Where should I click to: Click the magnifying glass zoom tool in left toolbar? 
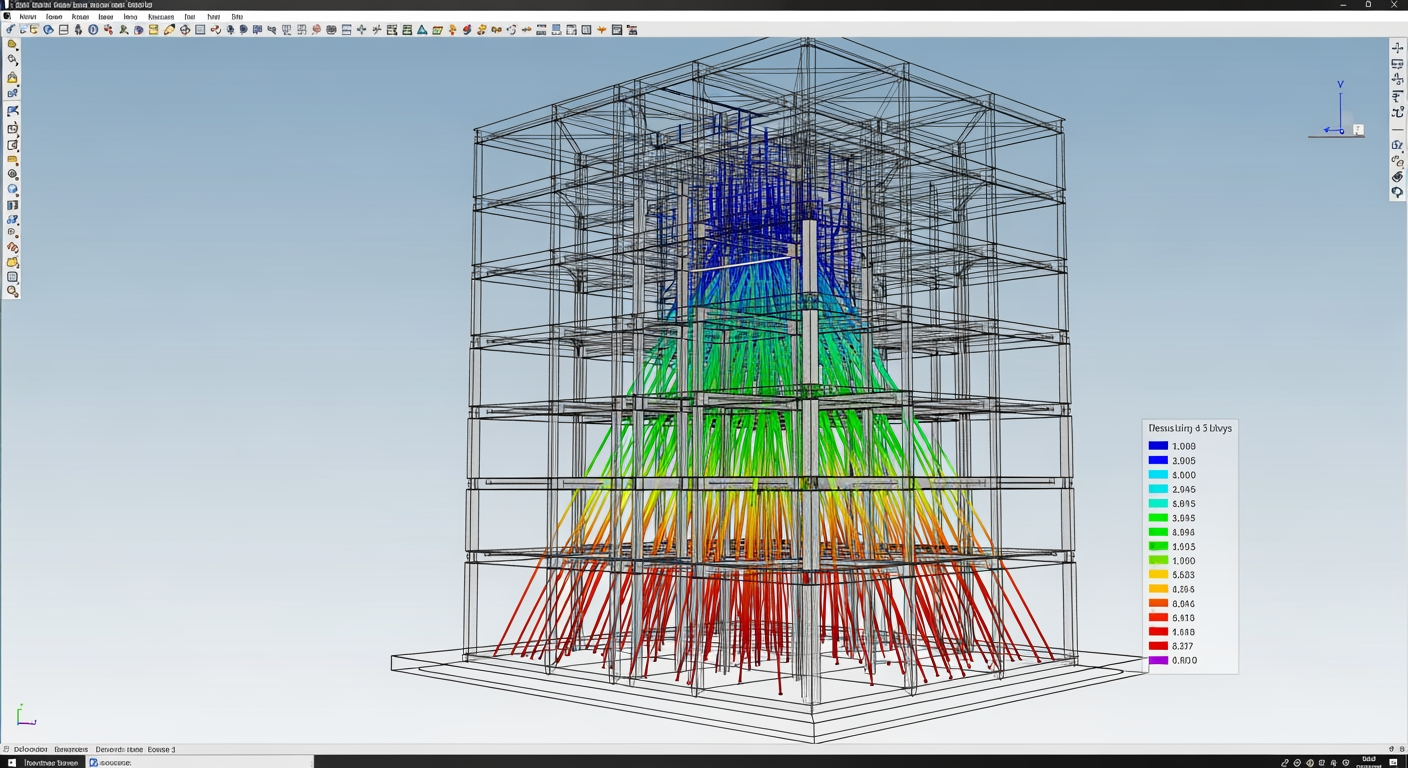[x=13, y=292]
